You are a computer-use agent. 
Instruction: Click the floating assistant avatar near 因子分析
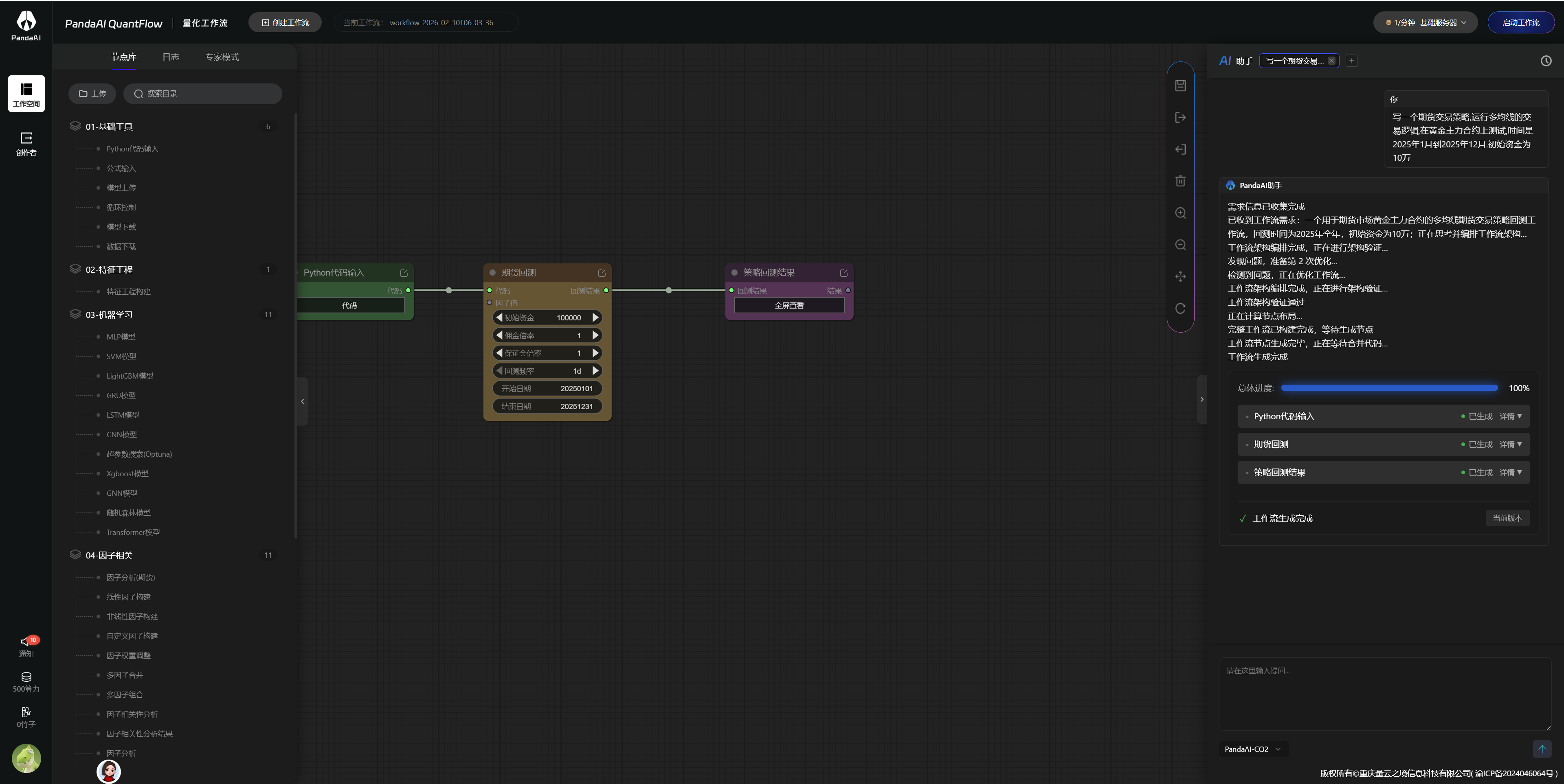click(109, 771)
